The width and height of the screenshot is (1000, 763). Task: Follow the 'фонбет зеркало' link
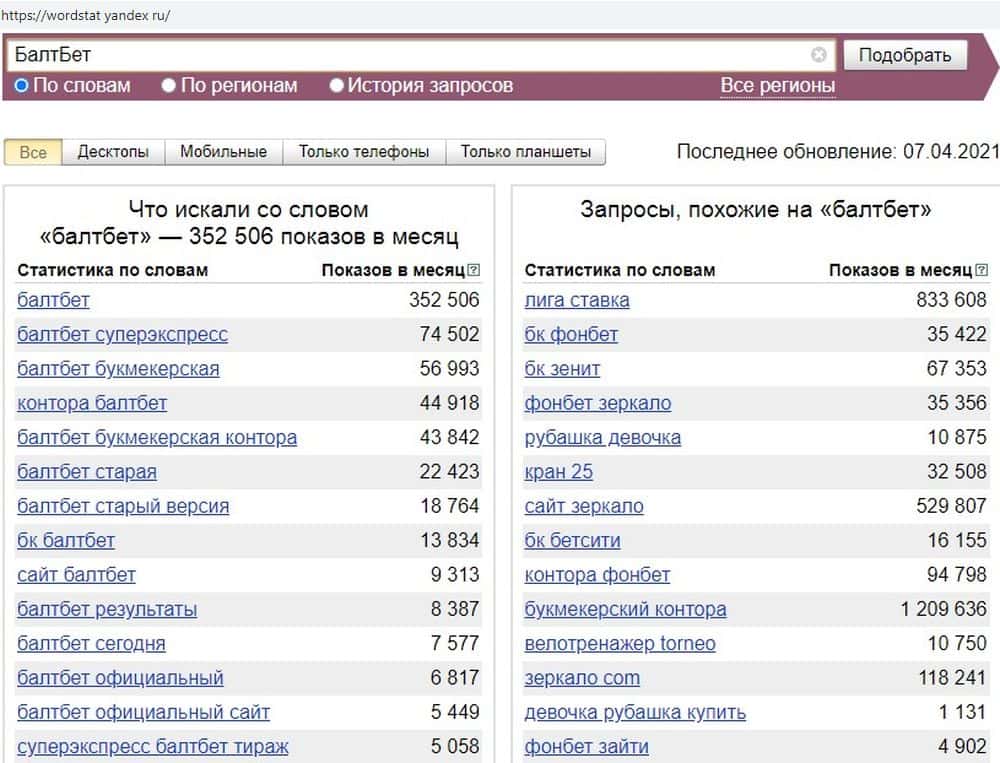tap(598, 403)
